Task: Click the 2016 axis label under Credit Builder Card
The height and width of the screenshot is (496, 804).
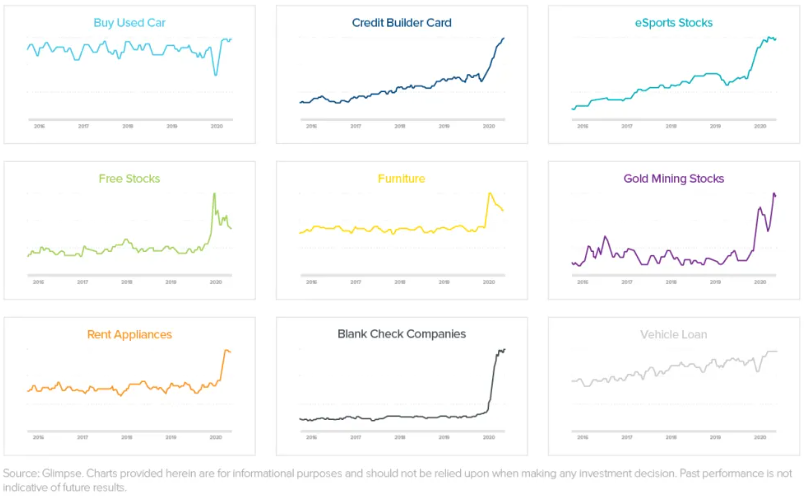Action: coord(311,127)
